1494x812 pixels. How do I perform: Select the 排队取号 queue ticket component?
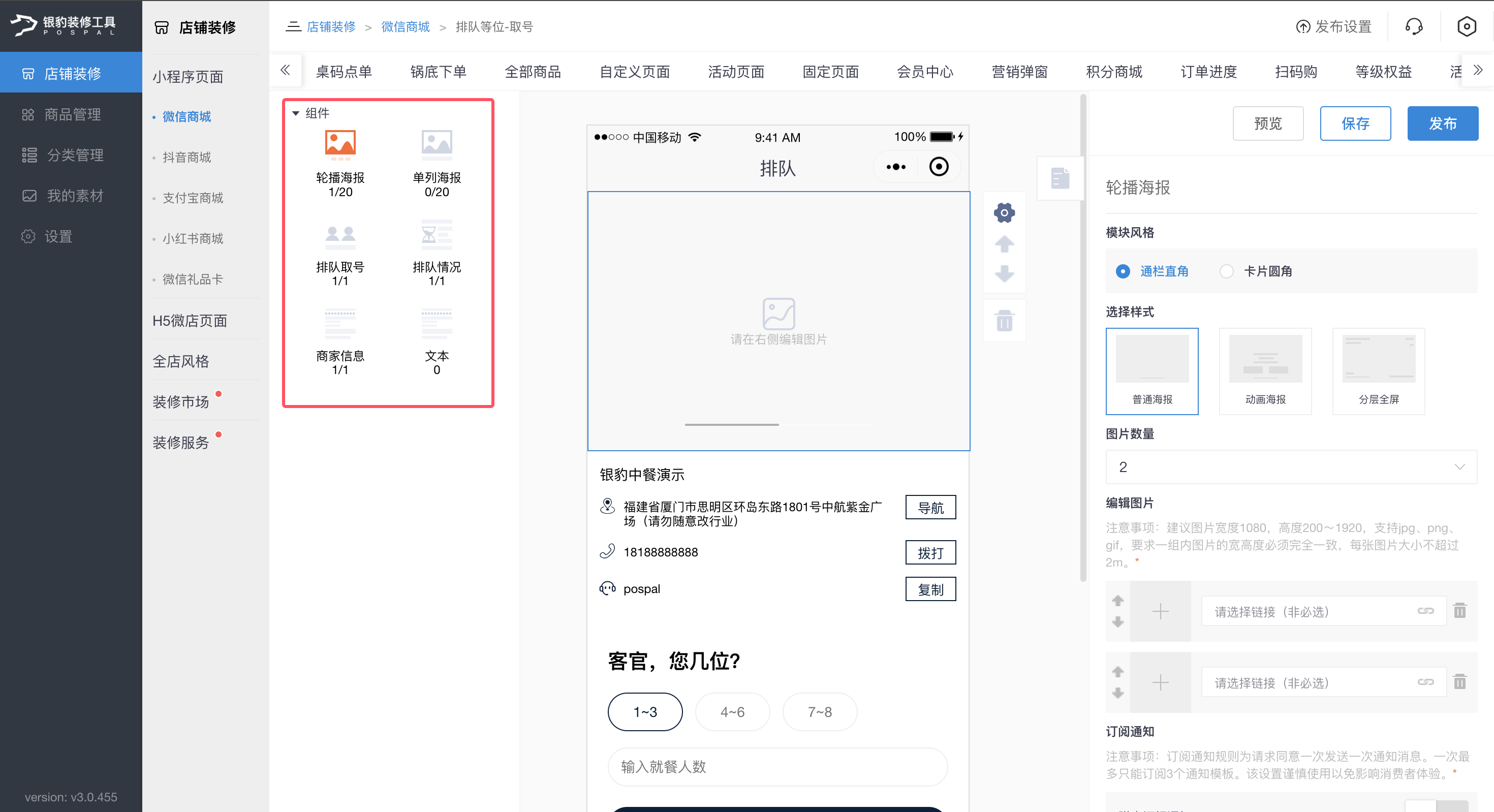point(340,254)
